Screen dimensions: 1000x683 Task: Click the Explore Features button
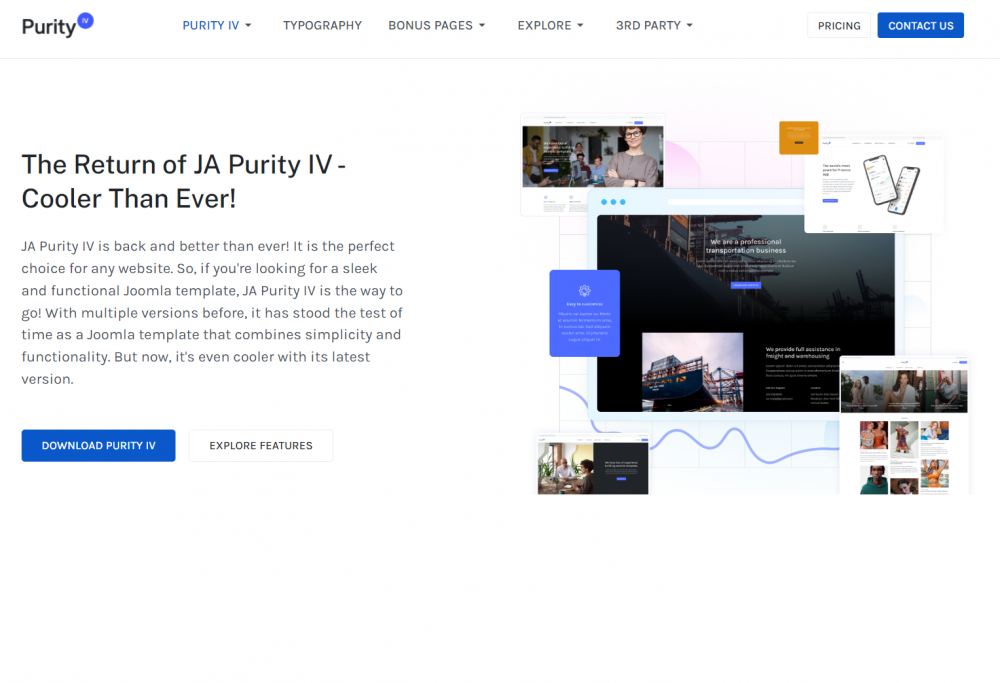click(x=261, y=446)
